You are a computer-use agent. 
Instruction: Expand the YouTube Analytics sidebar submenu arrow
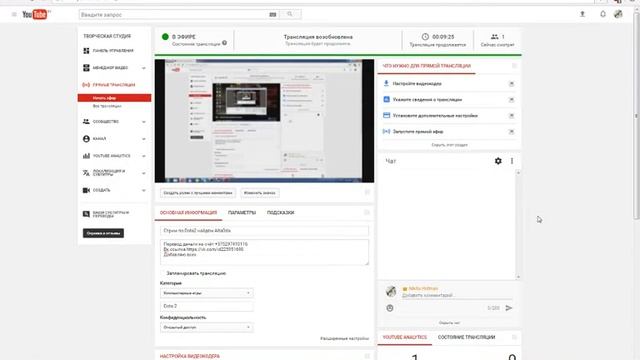pyautogui.click(x=144, y=156)
